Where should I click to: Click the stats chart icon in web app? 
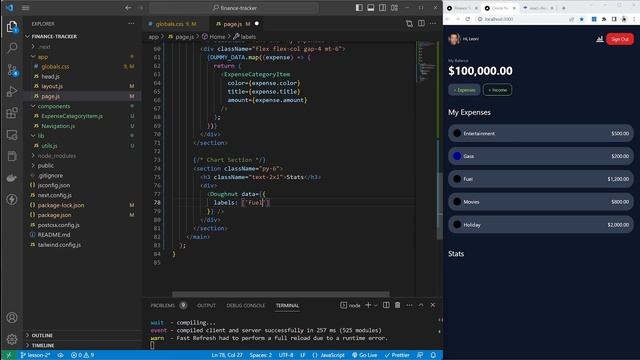point(600,39)
